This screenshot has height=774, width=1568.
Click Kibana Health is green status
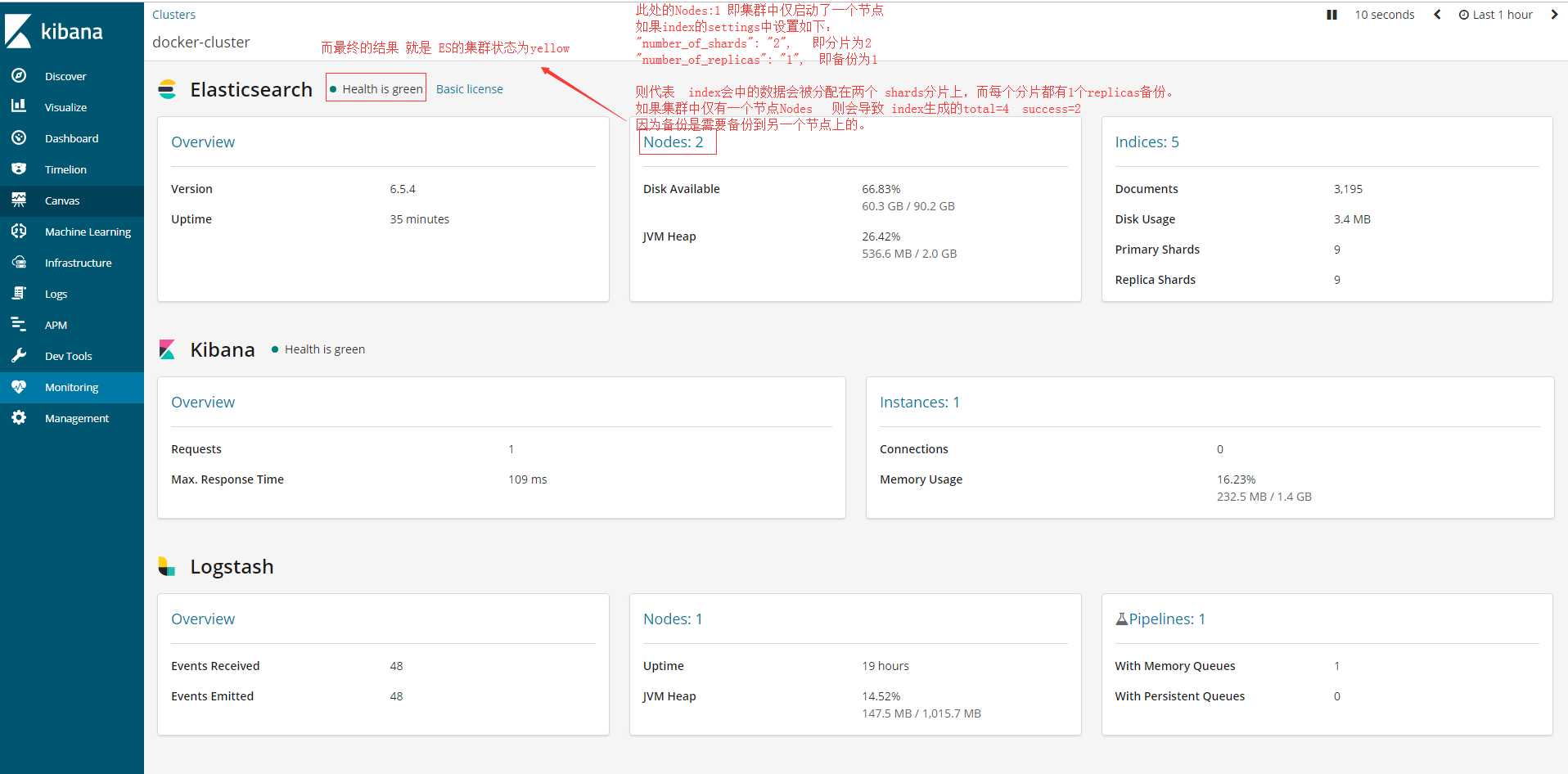(x=318, y=349)
